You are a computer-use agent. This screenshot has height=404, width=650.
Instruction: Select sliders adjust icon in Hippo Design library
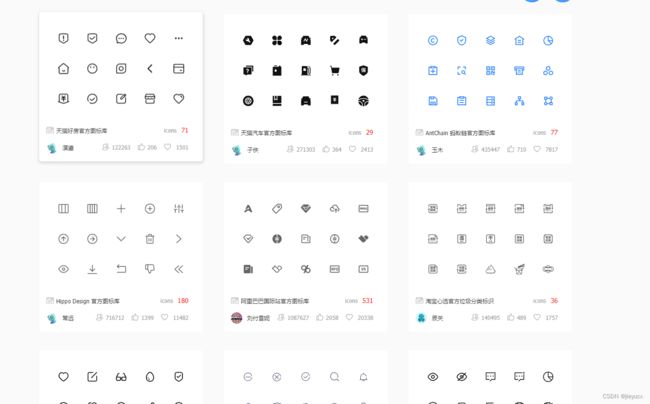coord(179,208)
